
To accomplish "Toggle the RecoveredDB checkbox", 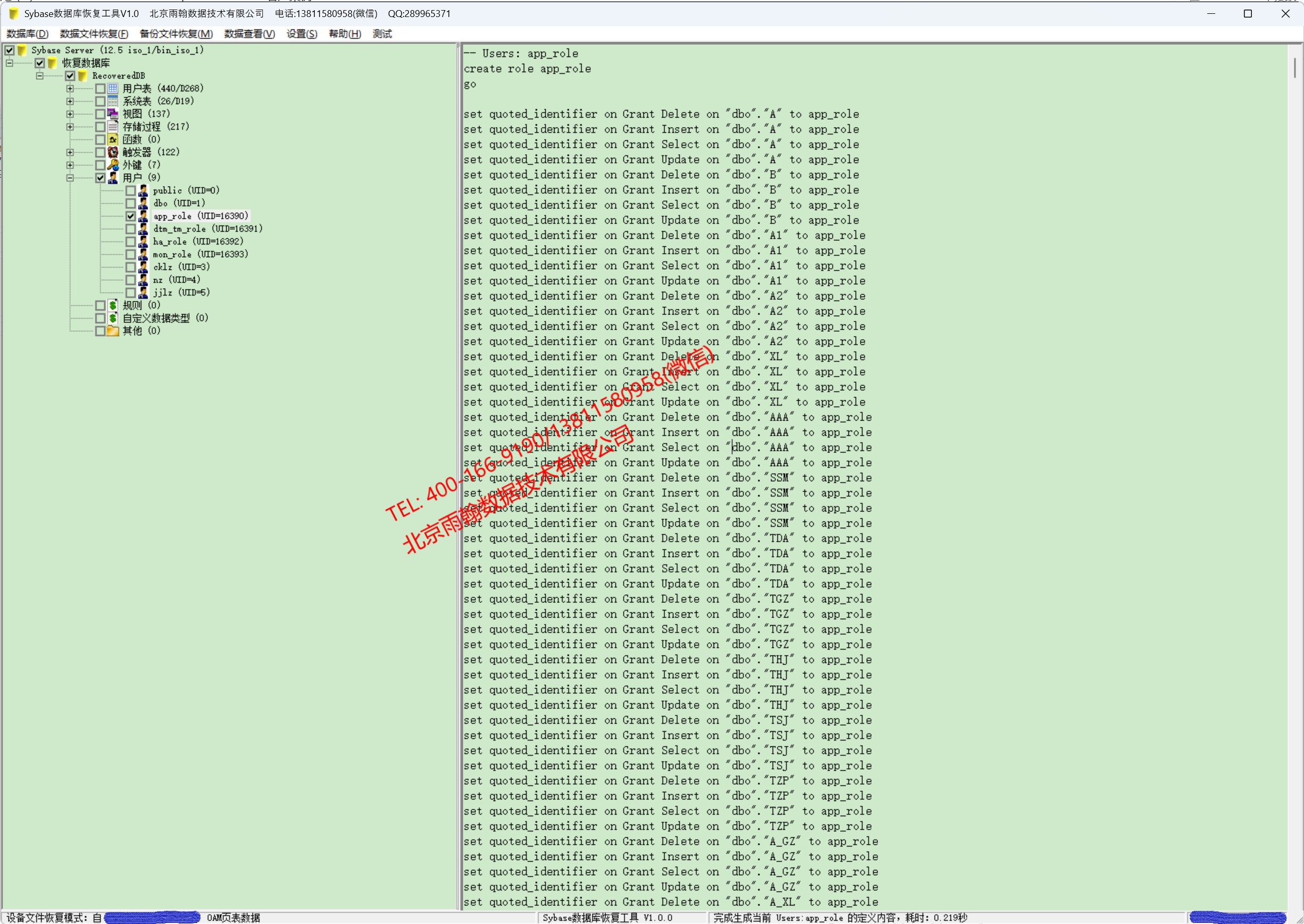I will click(70, 75).
